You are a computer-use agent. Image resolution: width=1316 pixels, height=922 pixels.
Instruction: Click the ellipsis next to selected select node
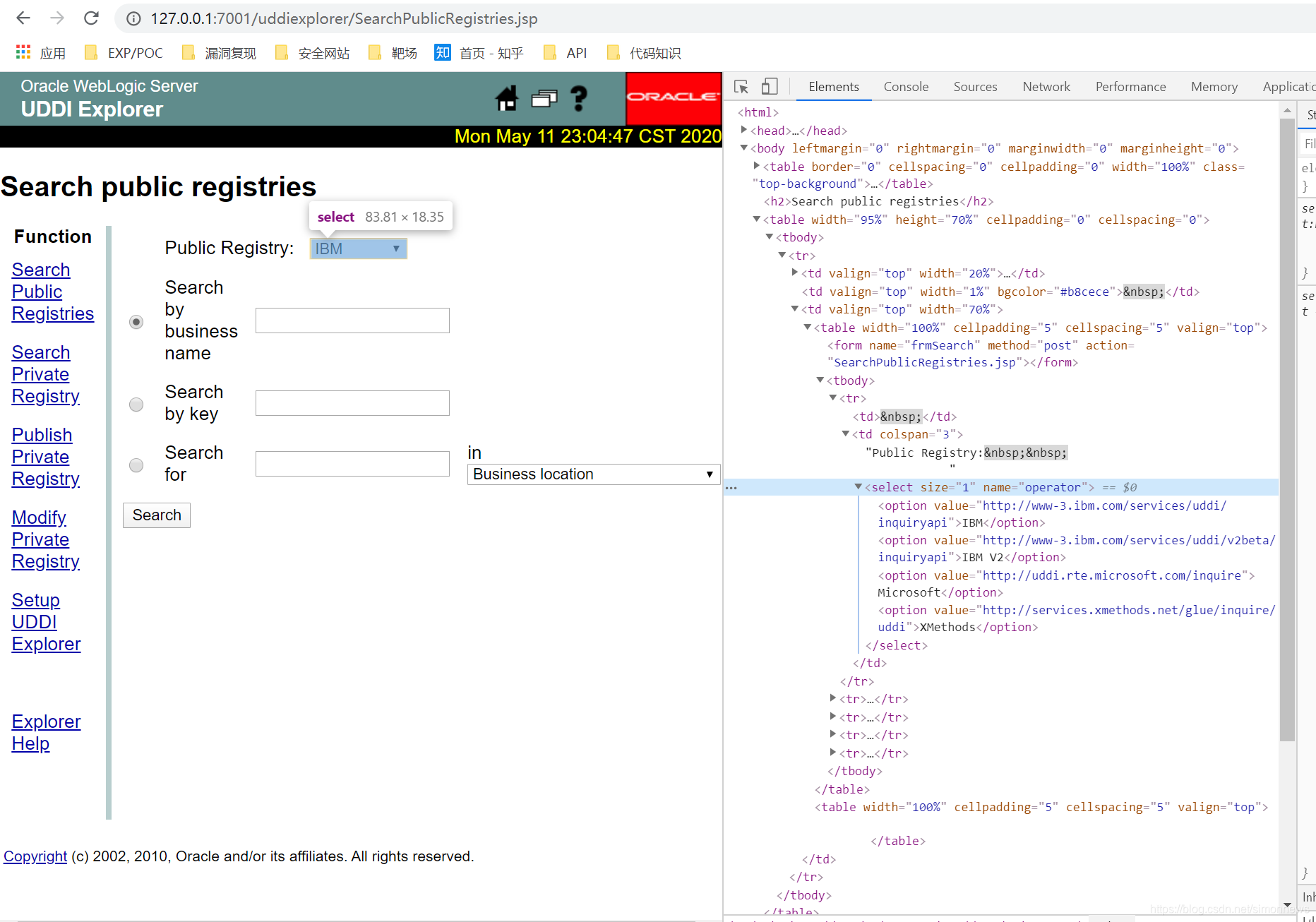click(731, 488)
